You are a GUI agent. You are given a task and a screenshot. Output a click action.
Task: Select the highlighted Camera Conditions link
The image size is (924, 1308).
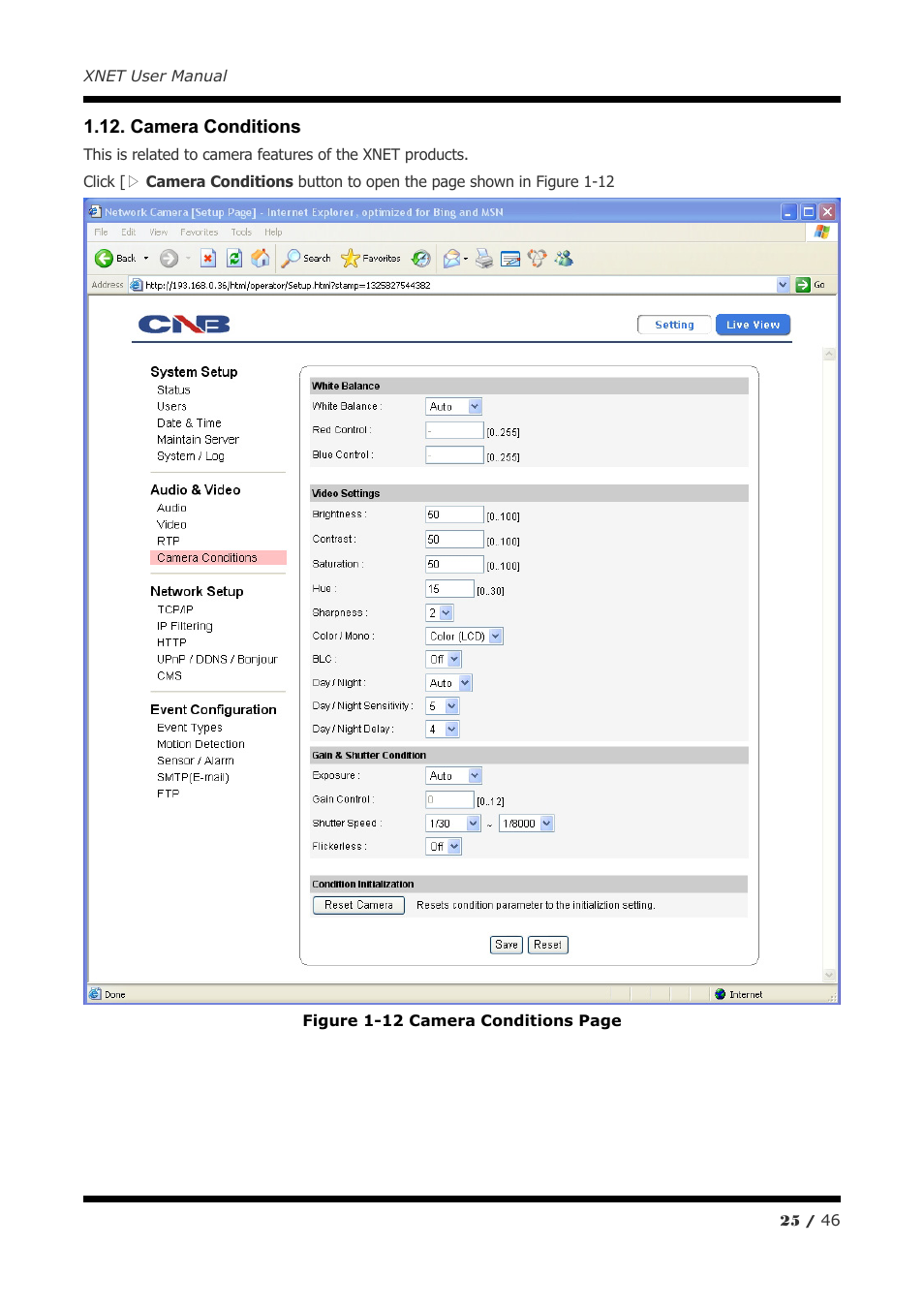tap(218, 557)
